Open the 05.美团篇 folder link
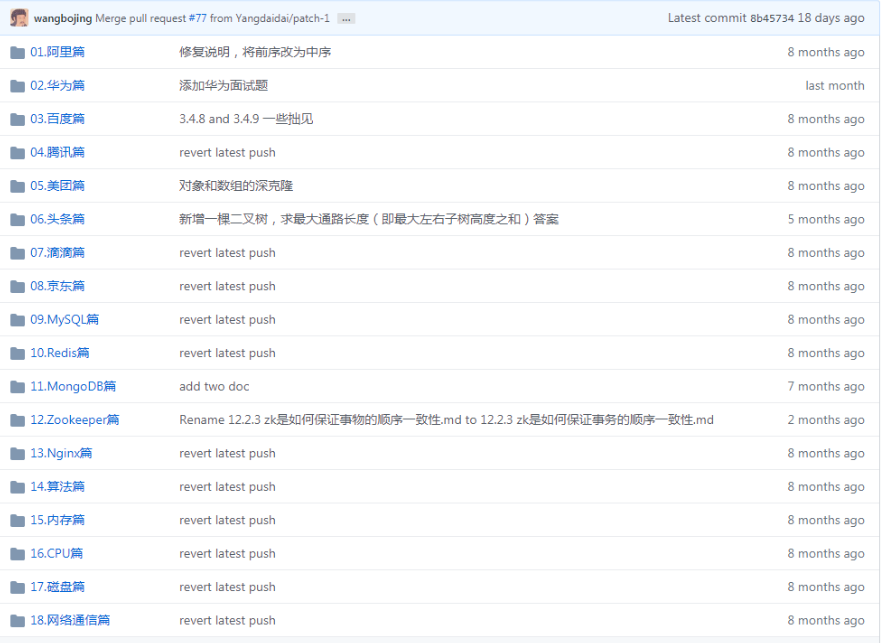 coord(57,185)
